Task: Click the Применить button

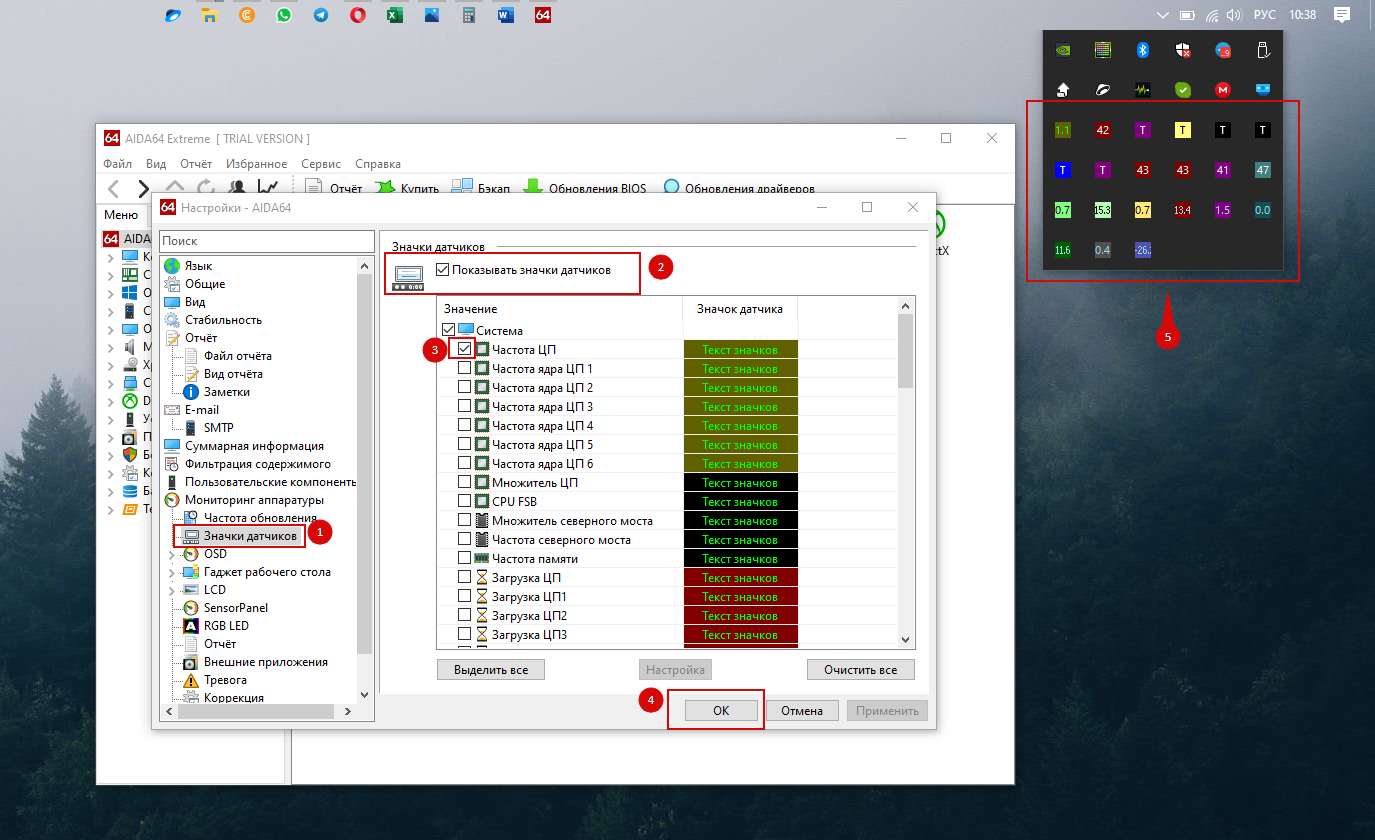Action: (887, 711)
